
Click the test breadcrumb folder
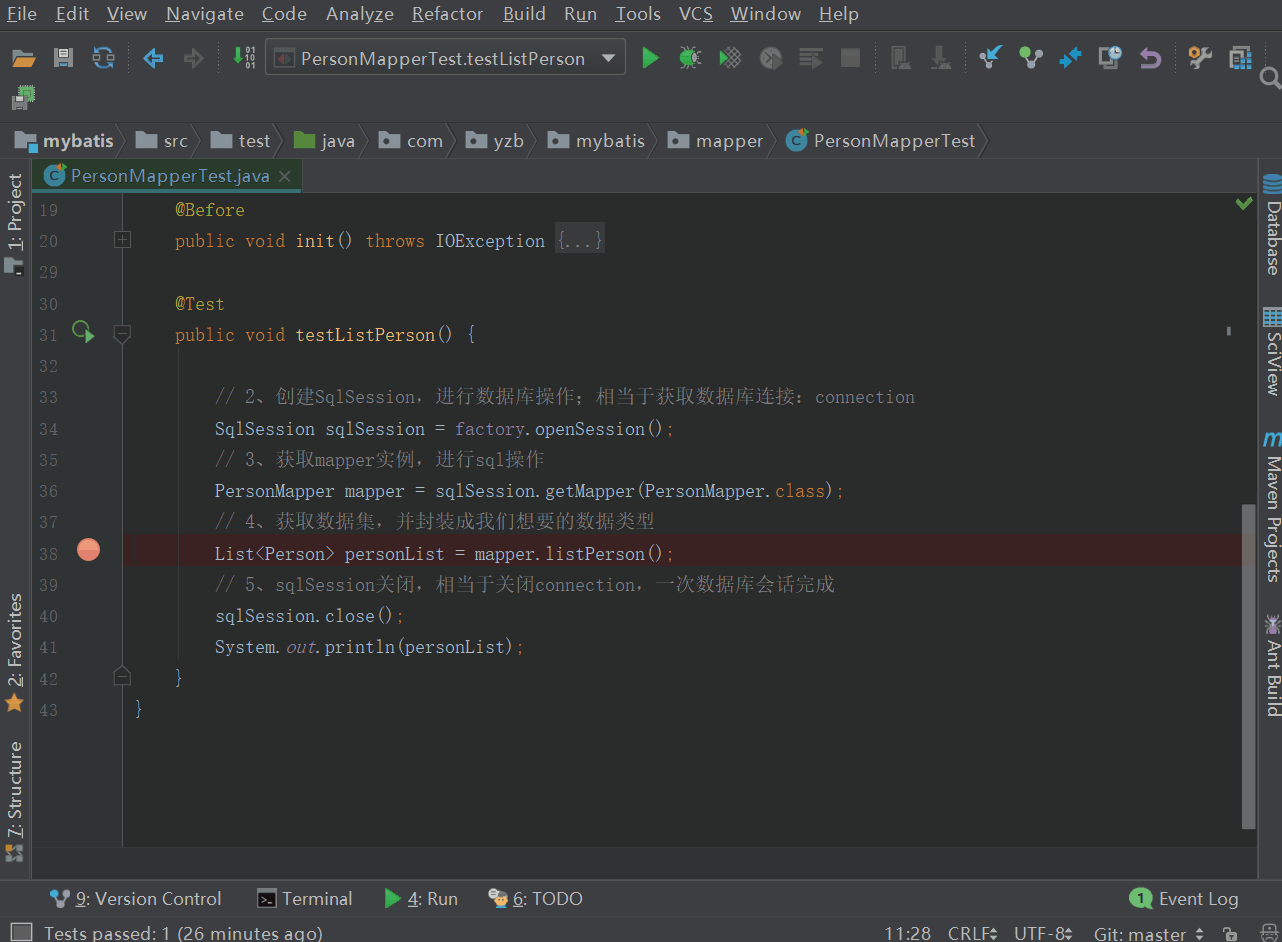pyautogui.click(x=241, y=141)
